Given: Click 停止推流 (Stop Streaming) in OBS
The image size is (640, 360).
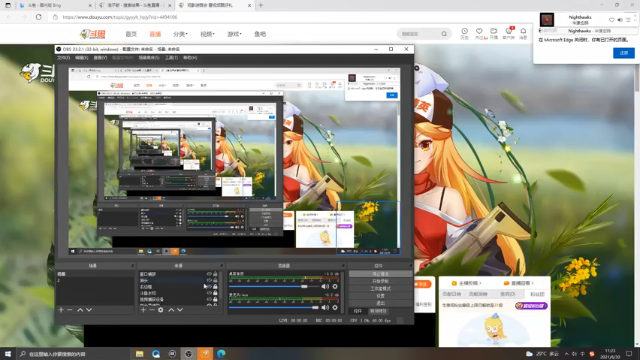Looking at the screenshot, I should pos(380,274).
